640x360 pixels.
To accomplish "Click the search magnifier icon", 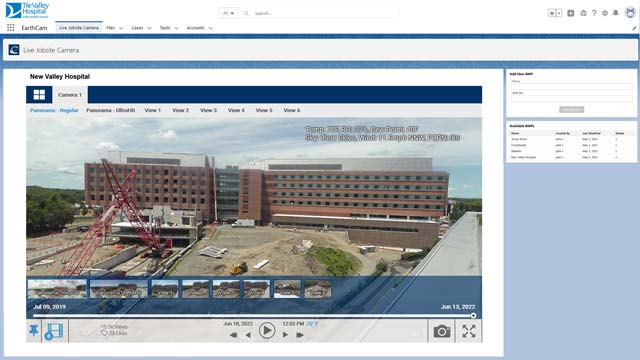I will tap(246, 13).
